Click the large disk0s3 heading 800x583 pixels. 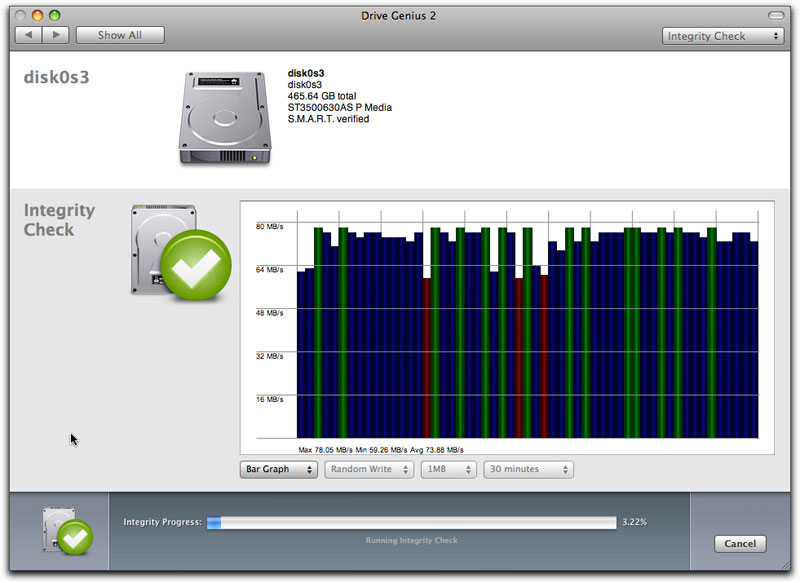(x=56, y=77)
